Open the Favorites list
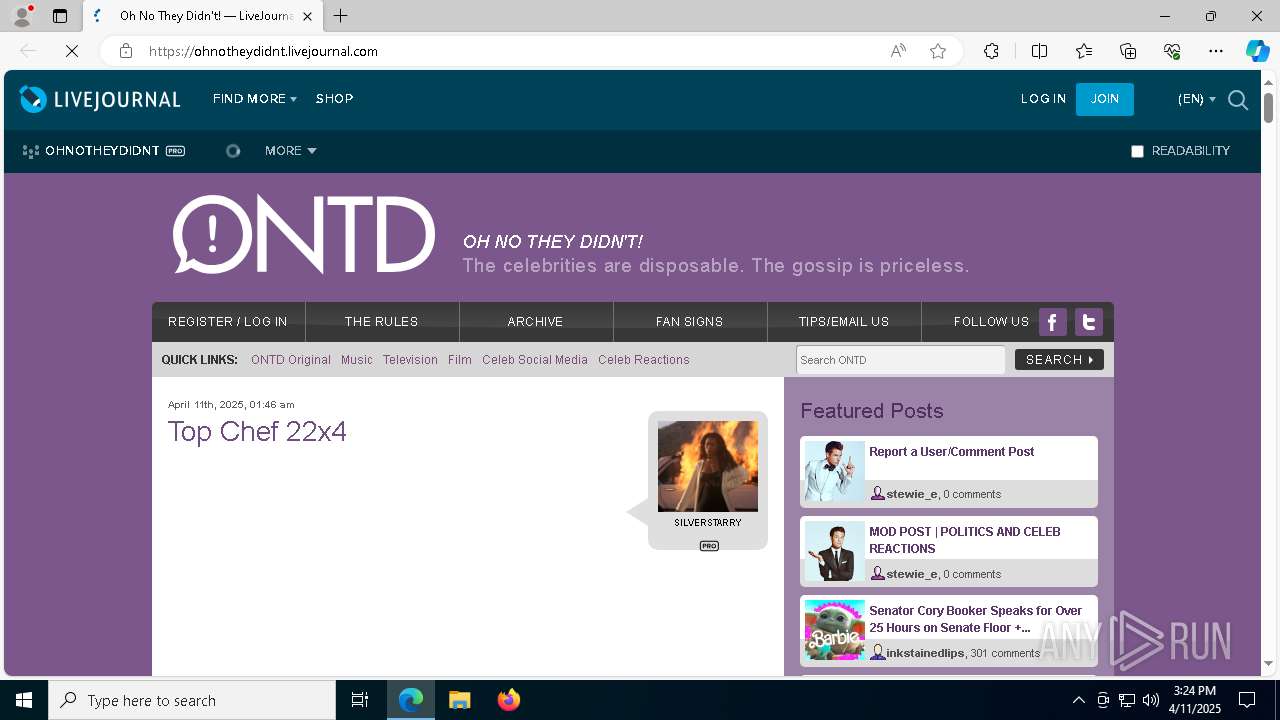 (1084, 51)
